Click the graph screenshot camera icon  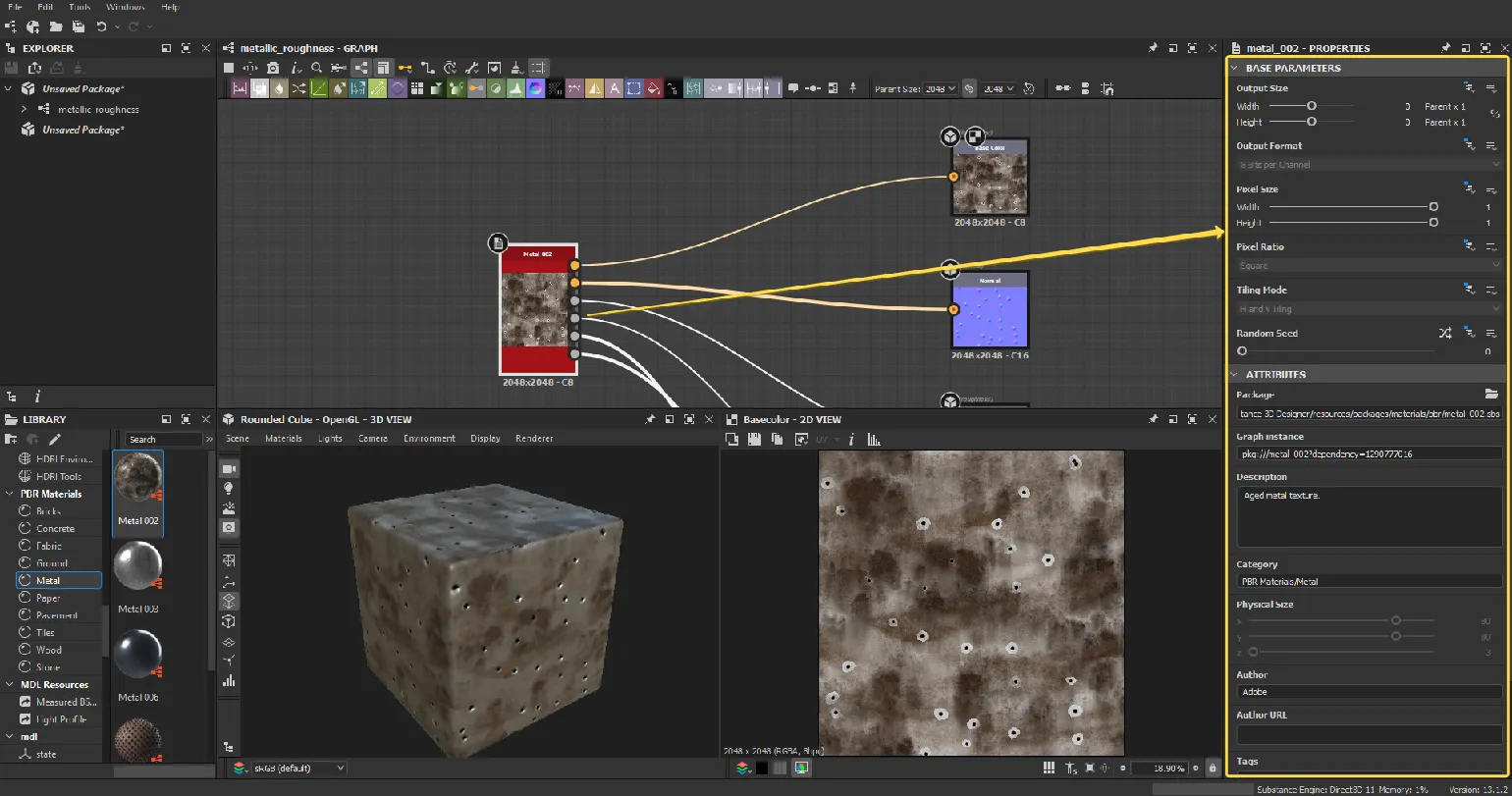click(x=273, y=68)
